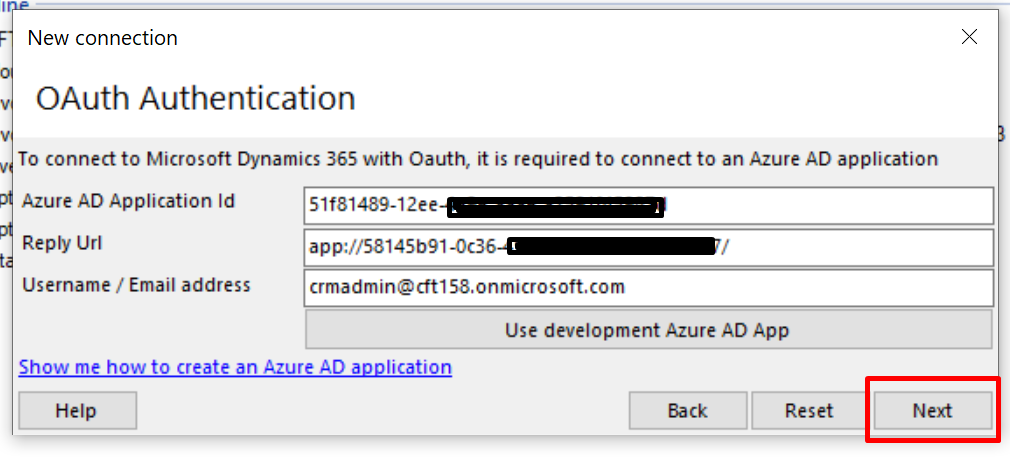Click the Azure AD Application Id label
This screenshot has height=458, width=1010.
[129, 202]
